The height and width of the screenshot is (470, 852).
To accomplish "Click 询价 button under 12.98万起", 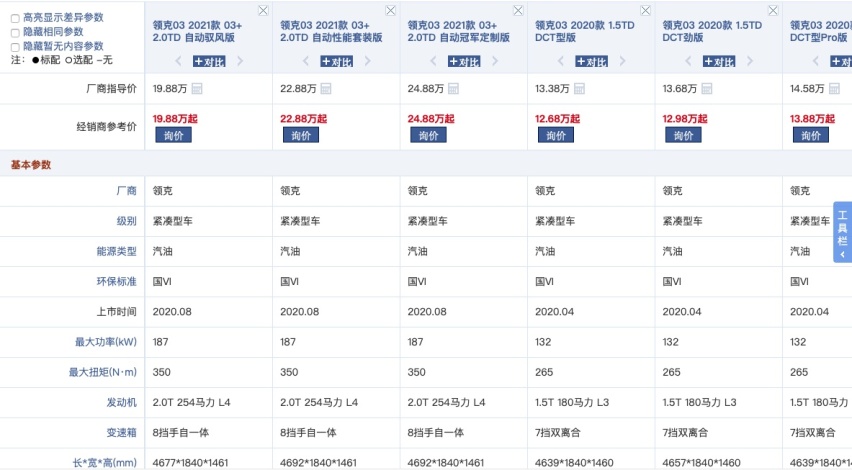I will click(x=682, y=135).
